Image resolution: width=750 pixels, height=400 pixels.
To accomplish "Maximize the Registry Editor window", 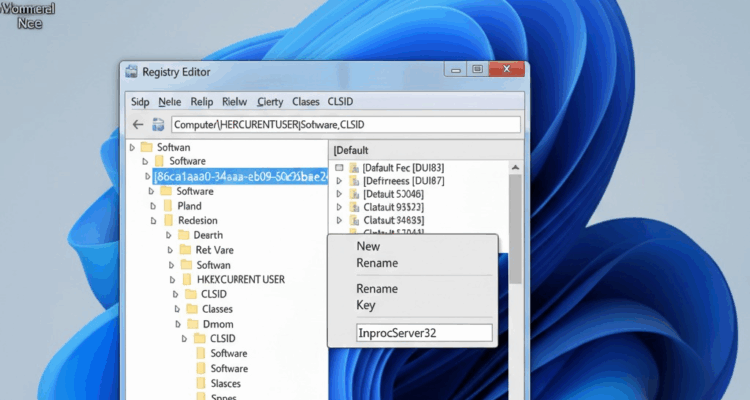I will 477,69.
